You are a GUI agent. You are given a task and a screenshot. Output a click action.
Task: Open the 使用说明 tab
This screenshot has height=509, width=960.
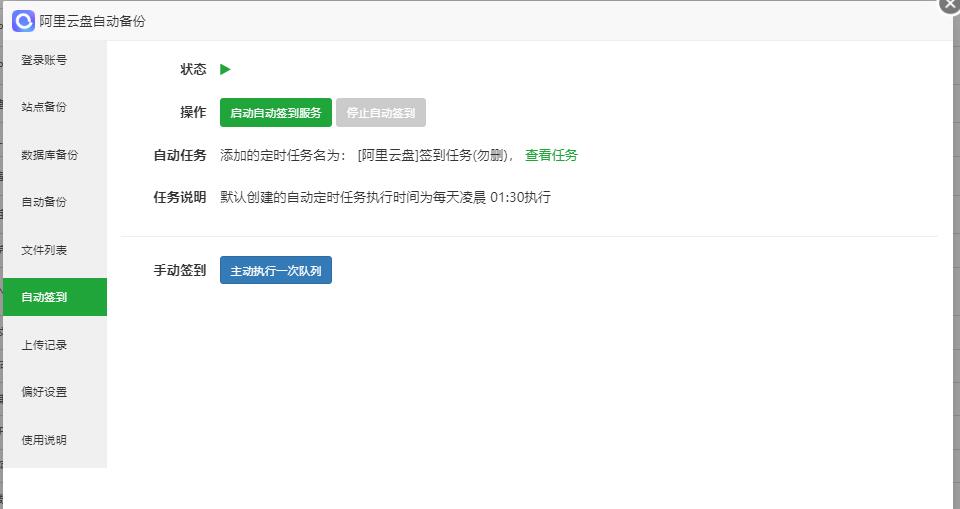click(55, 440)
